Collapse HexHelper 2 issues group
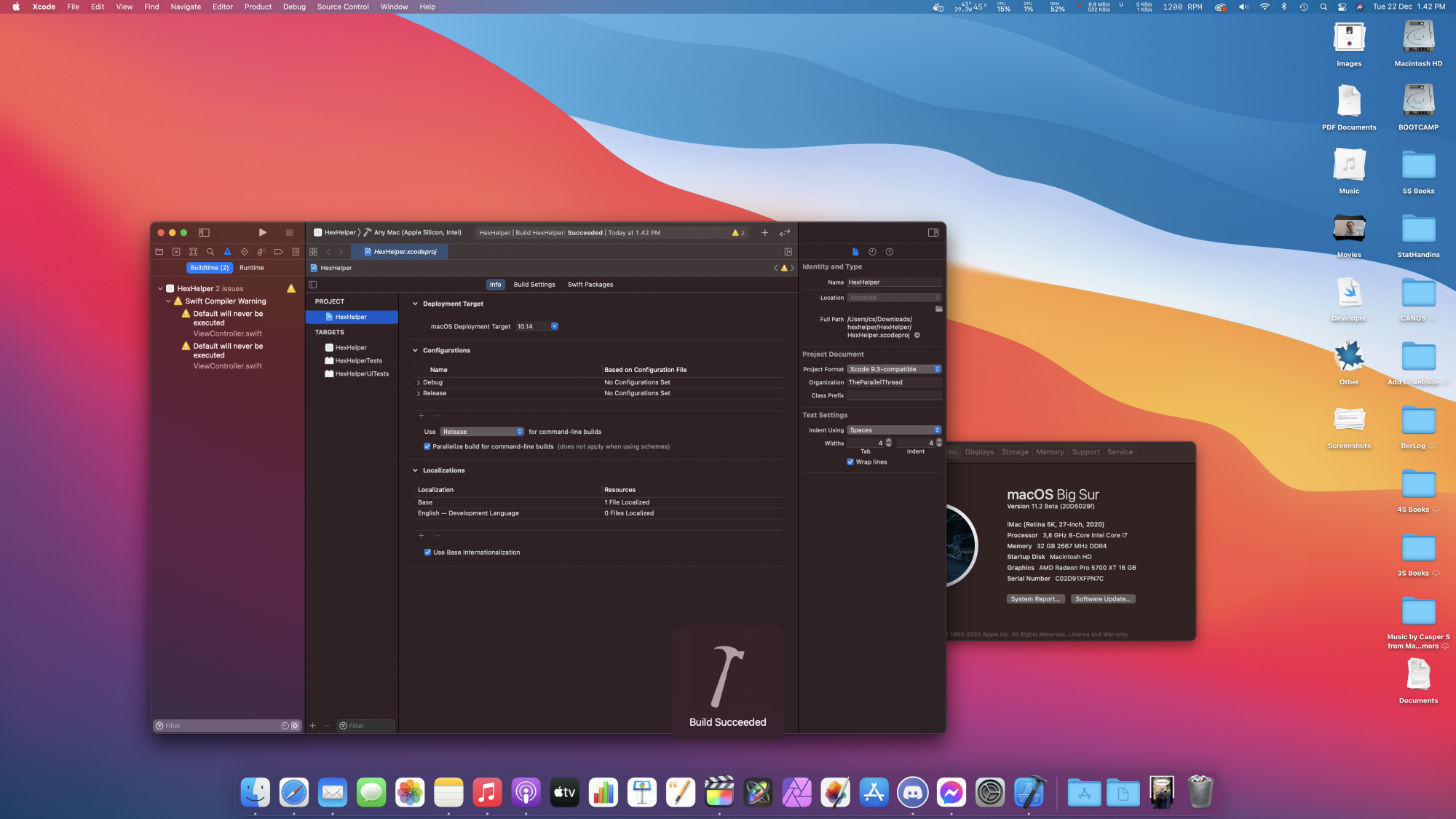 point(160,289)
